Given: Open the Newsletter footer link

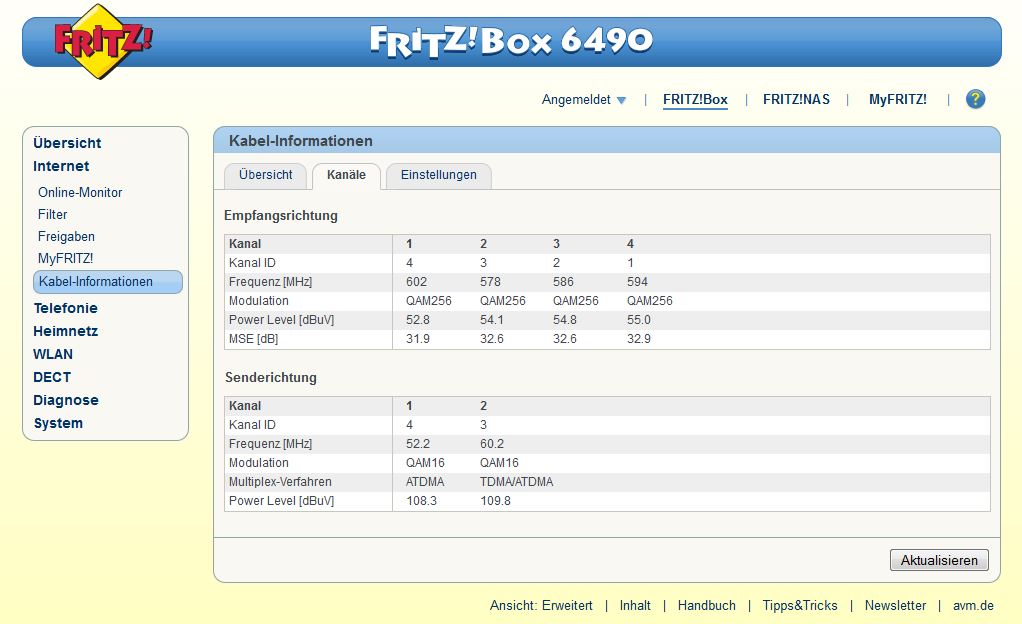Looking at the screenshot, I should (x=895, y=606).
